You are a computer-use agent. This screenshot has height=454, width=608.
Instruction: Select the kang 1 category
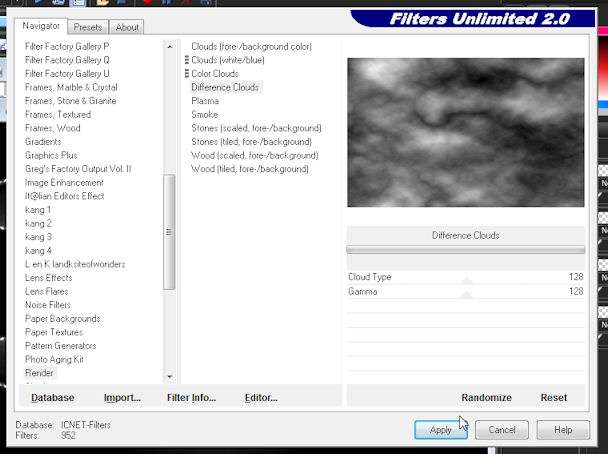coord(38,210)
